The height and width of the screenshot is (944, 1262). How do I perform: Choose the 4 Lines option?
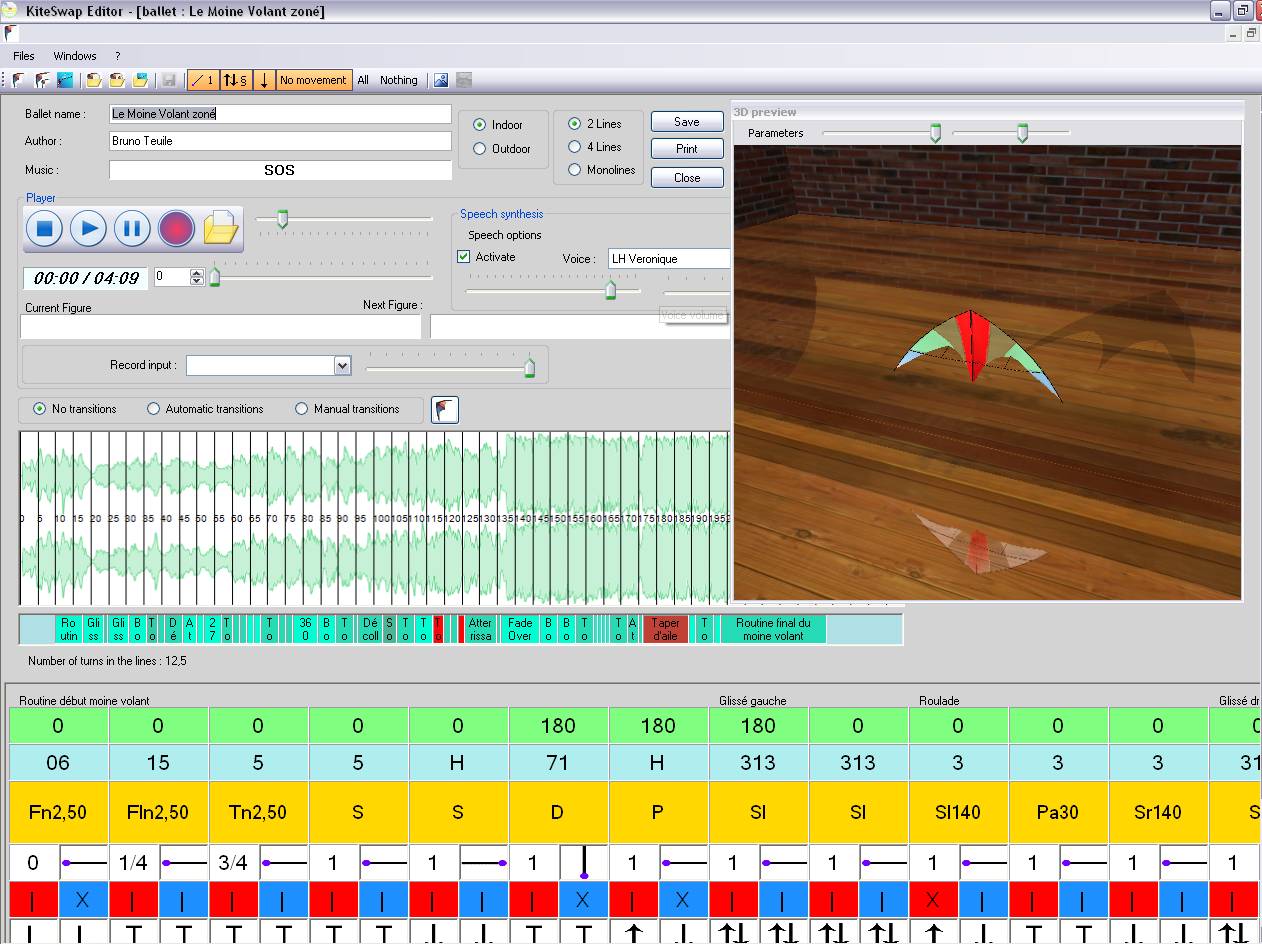click(574, 147)
